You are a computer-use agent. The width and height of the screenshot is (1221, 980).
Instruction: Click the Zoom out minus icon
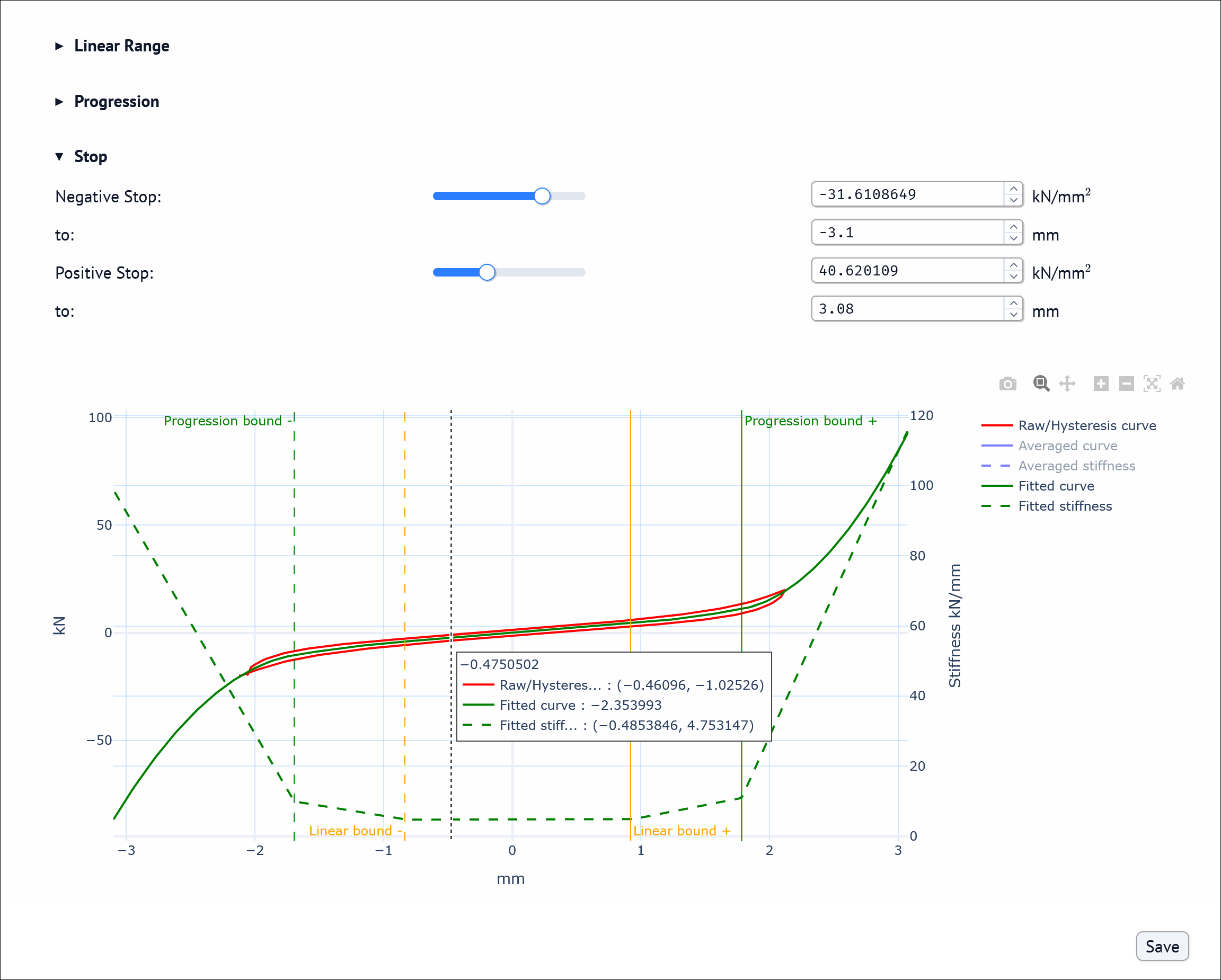1127,384
